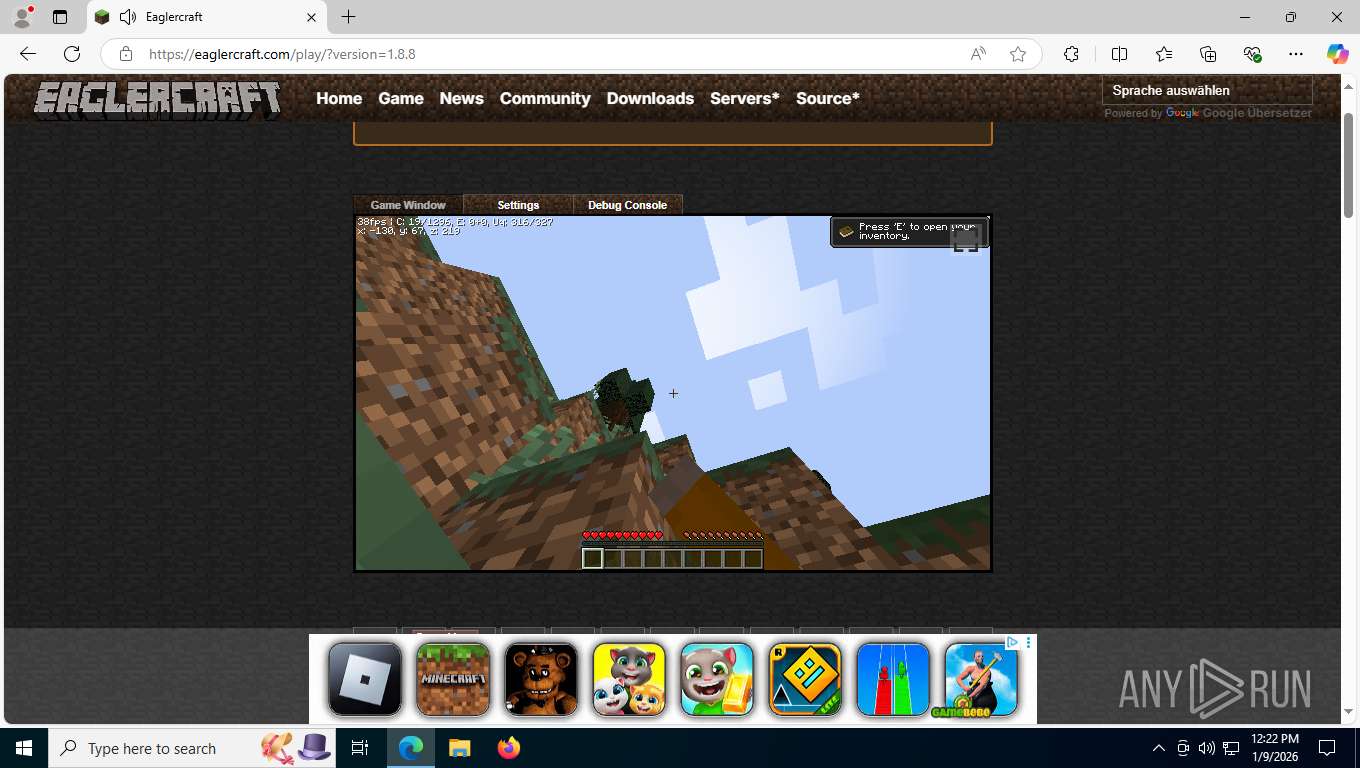
Task: Open the Geometry Dash Lite icon
Action: tap(805, 680)
